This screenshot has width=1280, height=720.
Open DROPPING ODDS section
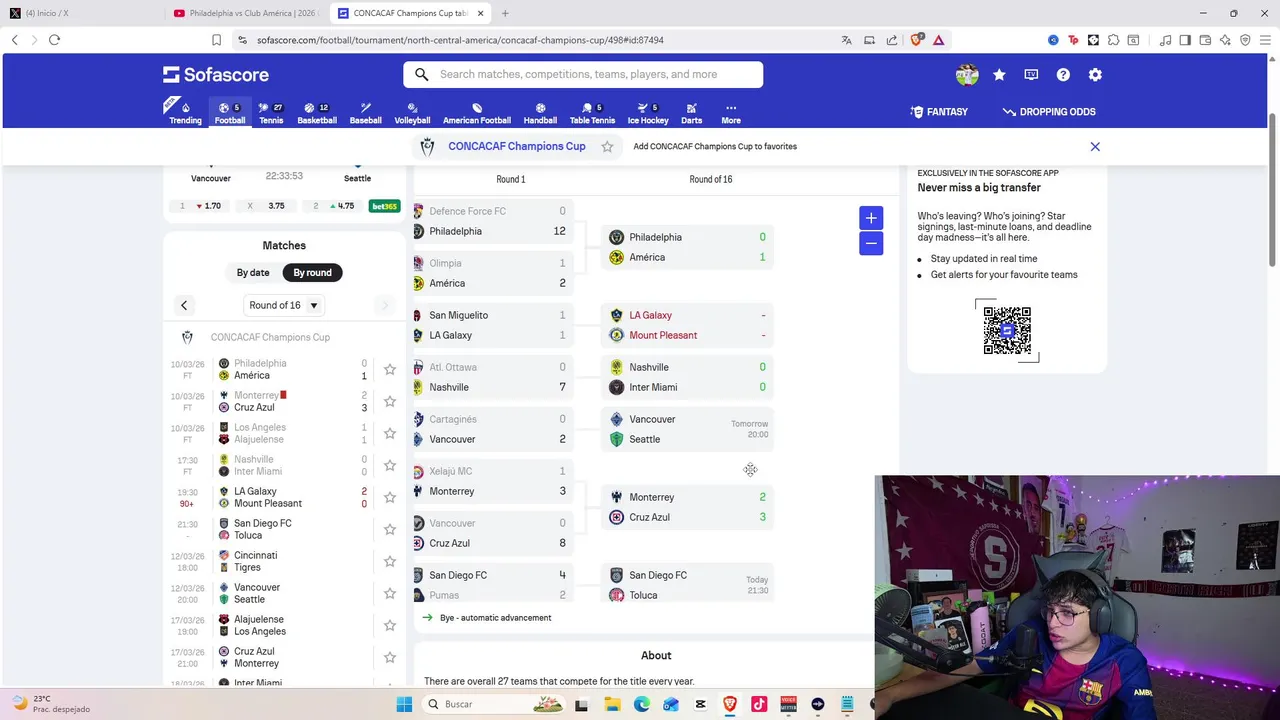tap(1049, 112)
